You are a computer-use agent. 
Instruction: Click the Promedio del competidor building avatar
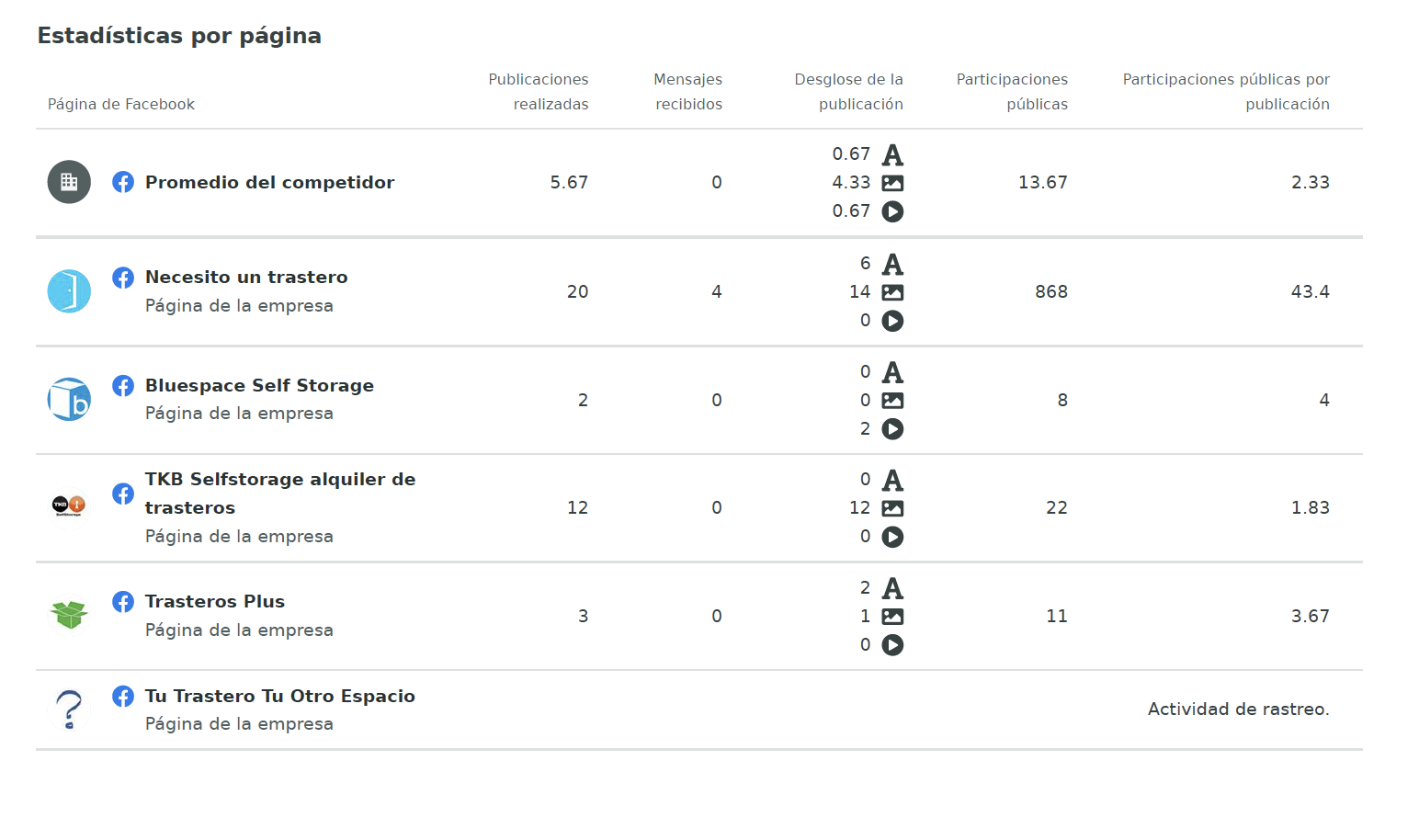click(x=69, y=182)
